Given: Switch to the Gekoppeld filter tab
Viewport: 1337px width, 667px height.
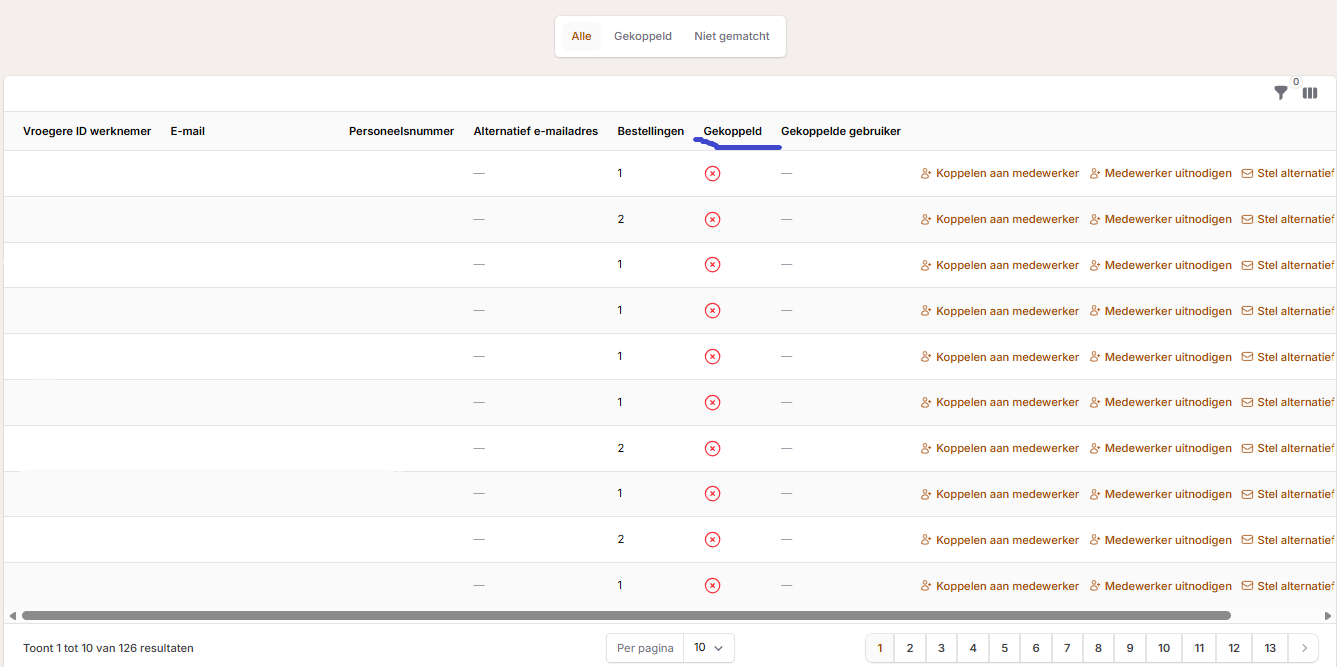Looking at the screenshot, I should pyautogui.click(x=643, y=37).
